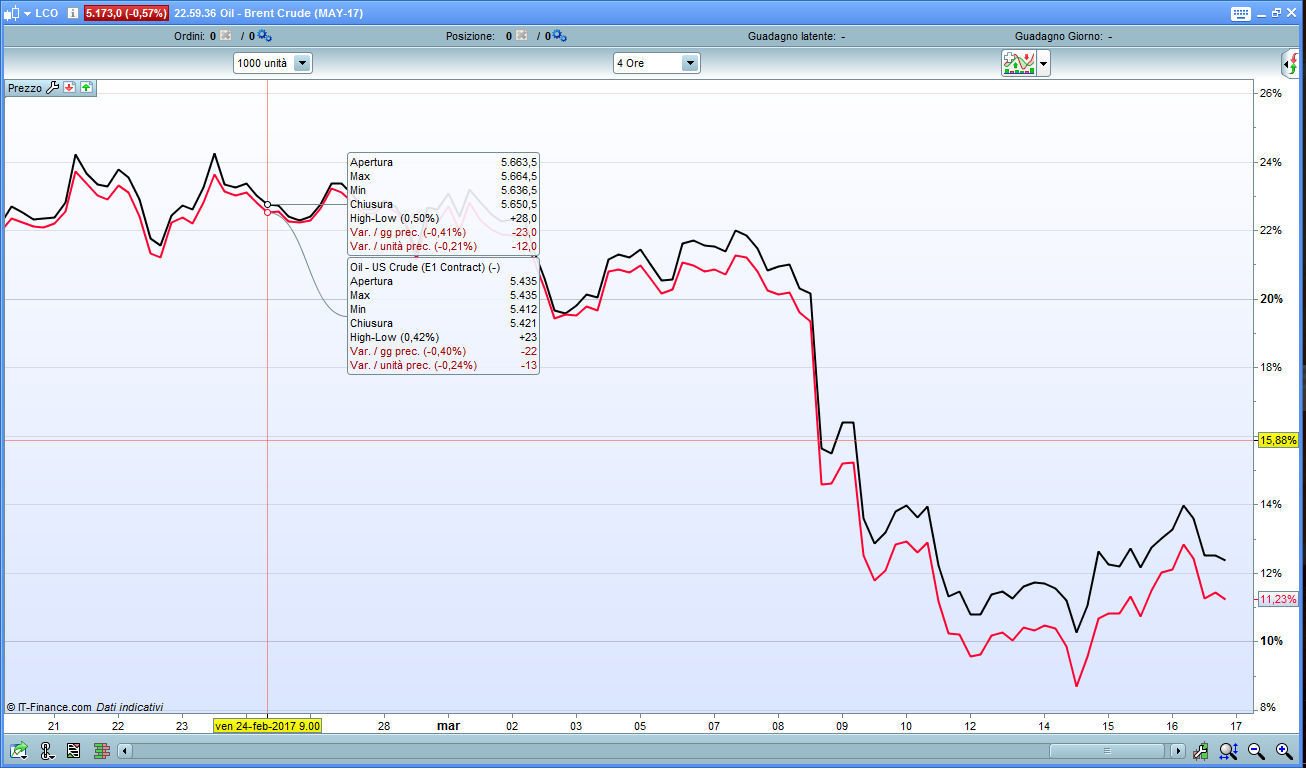Select the zoom-to-range magnifier tool
The image size is (1306, 772).
point(1229,750)
